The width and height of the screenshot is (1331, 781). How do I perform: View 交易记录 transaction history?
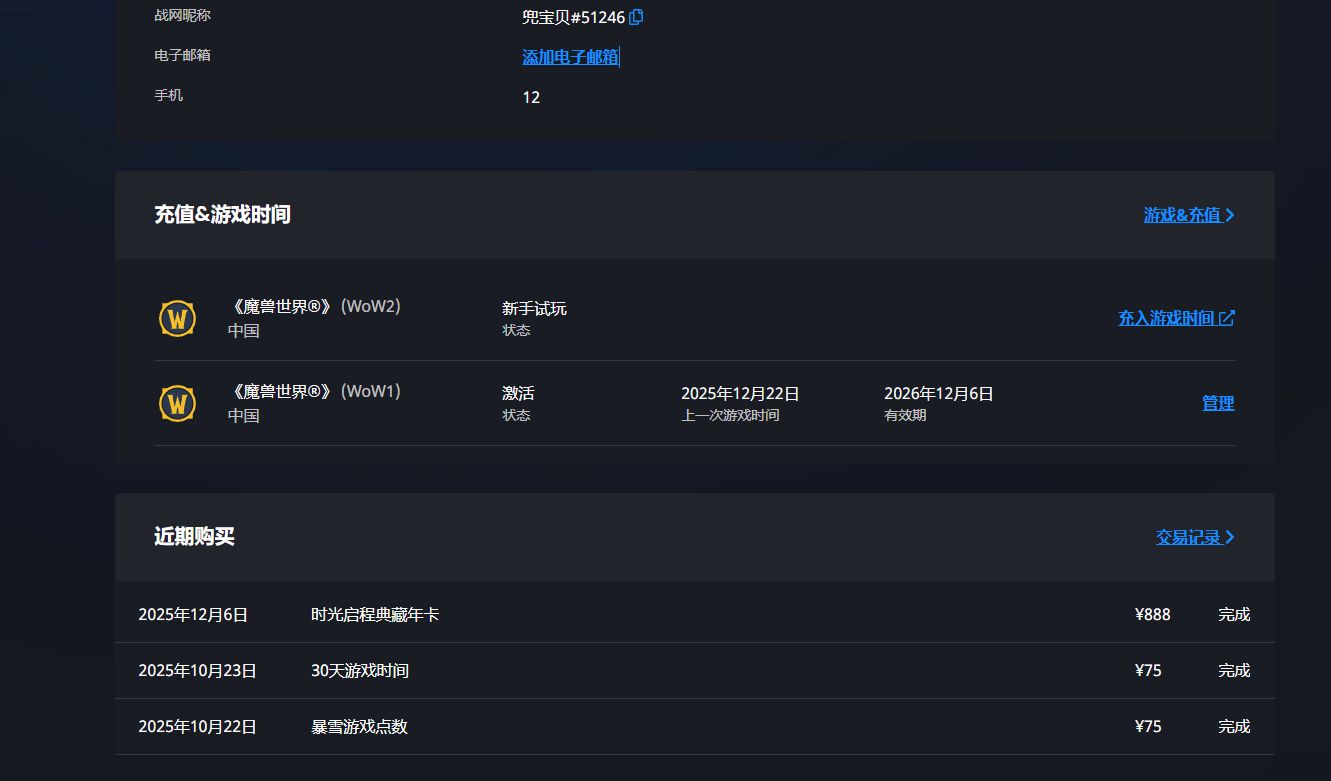pos(1188,537)
